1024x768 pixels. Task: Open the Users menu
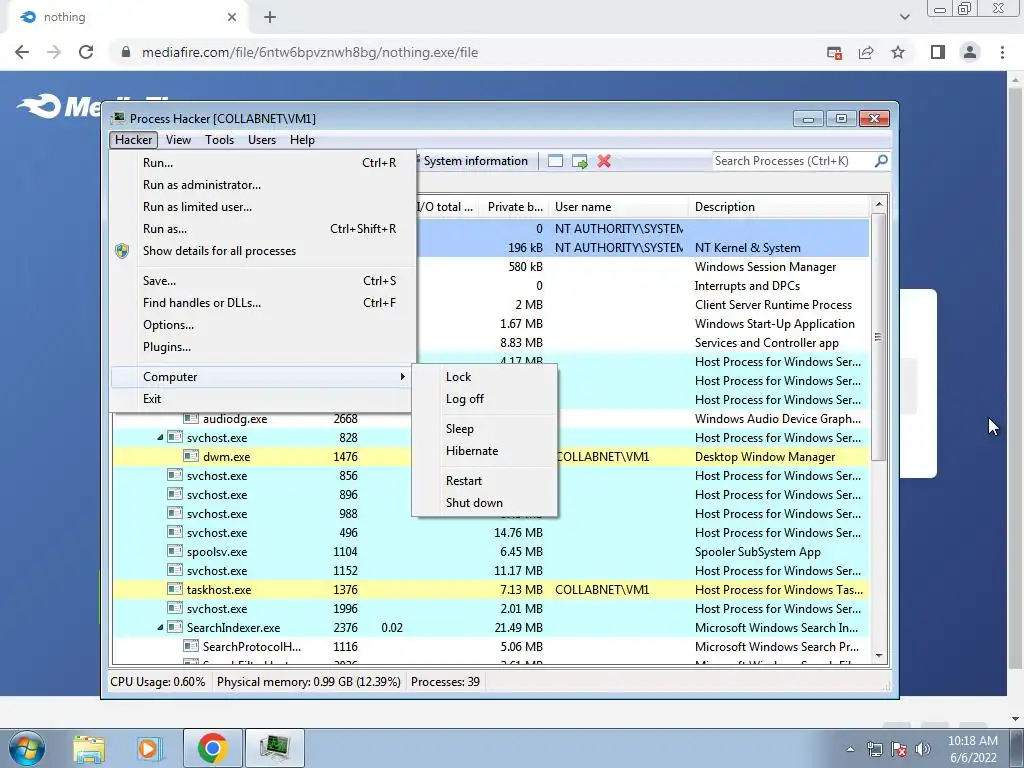[x=262, y=140]
